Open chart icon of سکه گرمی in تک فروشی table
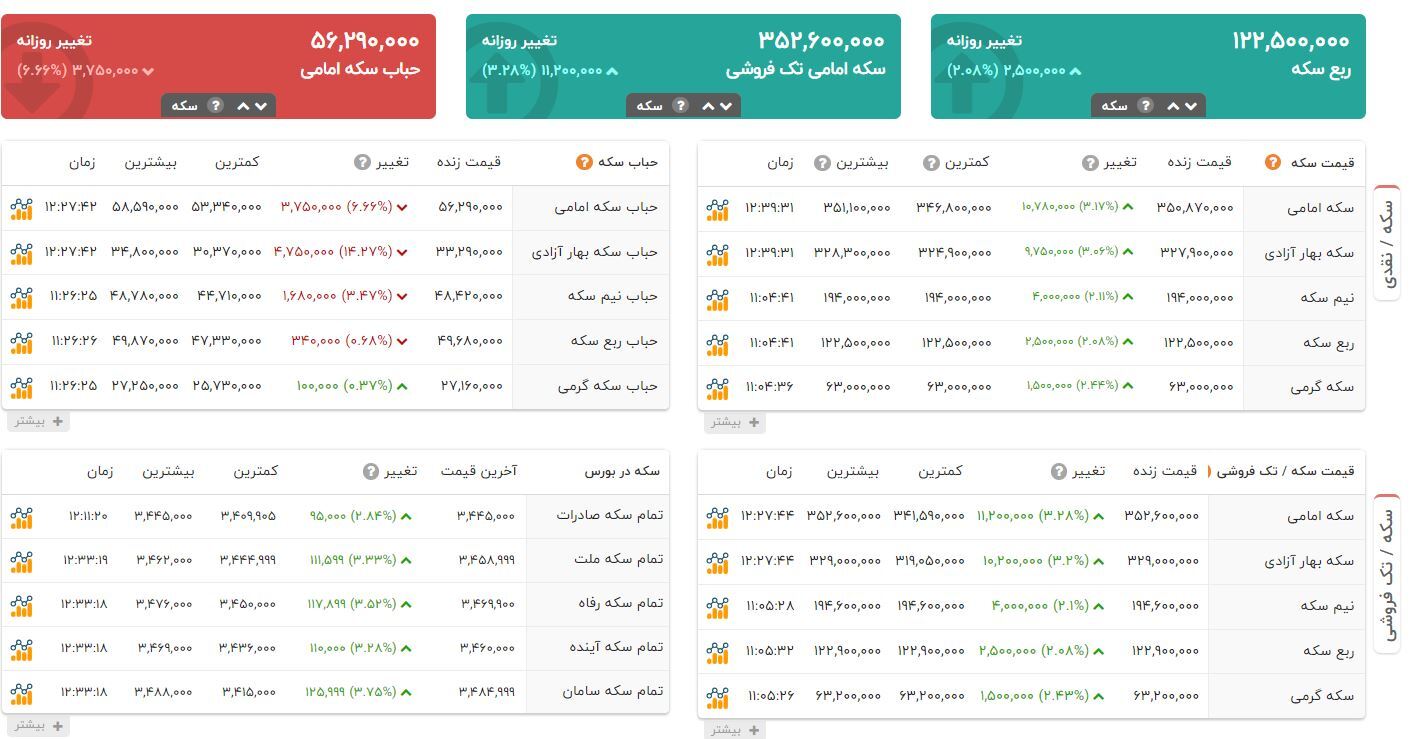This screenshot has height=739, width=1422. pos(717,697)
